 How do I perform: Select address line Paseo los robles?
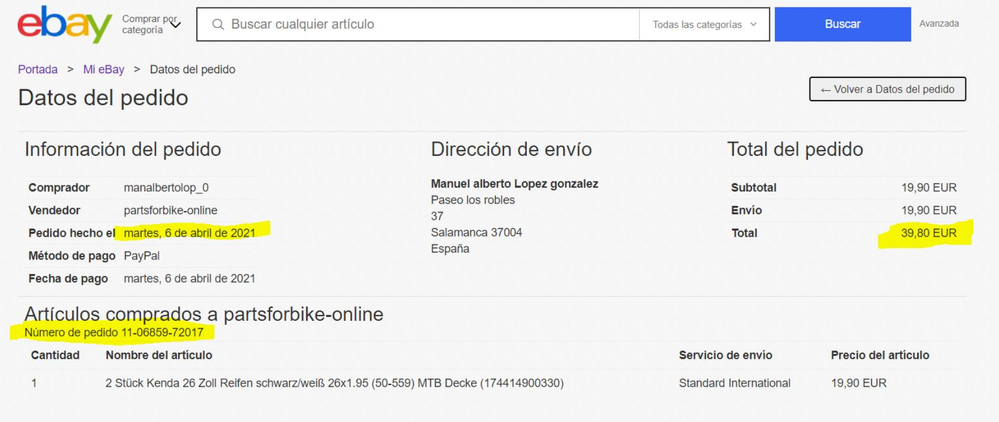pos(473,200)
